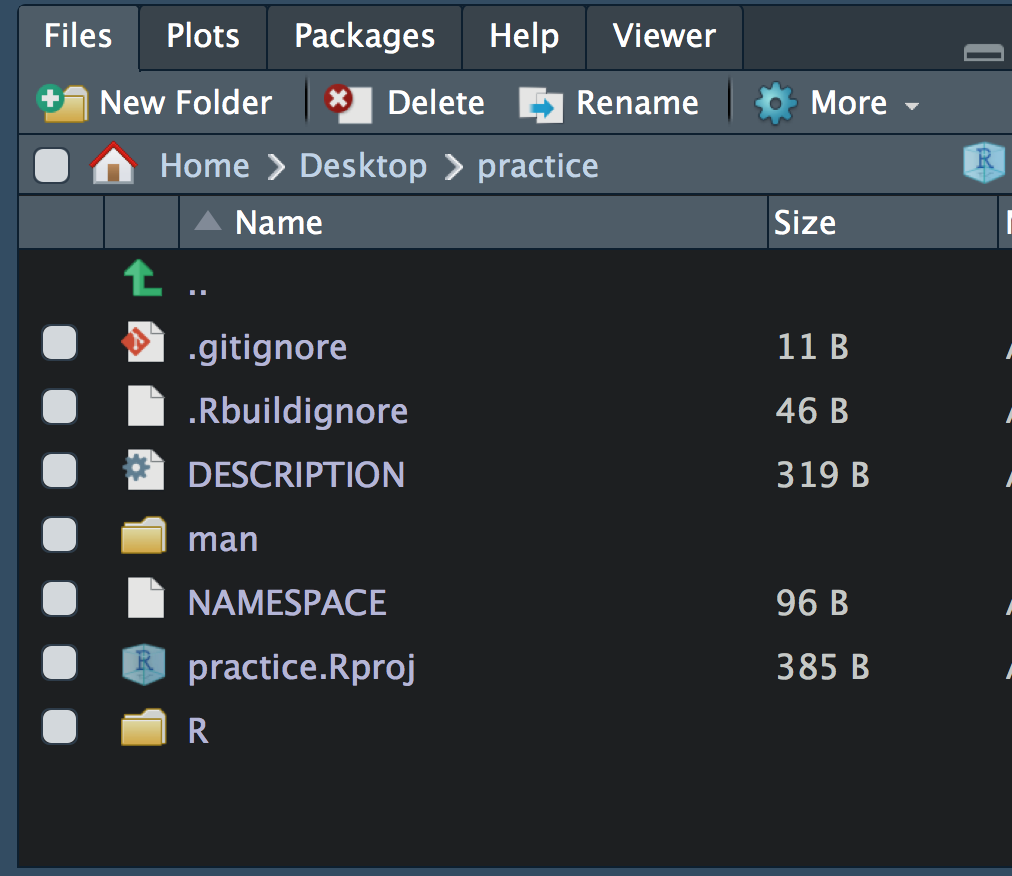This screenshot has height=876, width=1012.
Task: Click the practice.Rproj file icon
Action: (x=143, y=664)
